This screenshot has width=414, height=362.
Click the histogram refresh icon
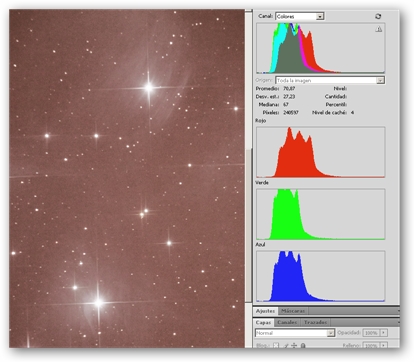pos(378,16)
